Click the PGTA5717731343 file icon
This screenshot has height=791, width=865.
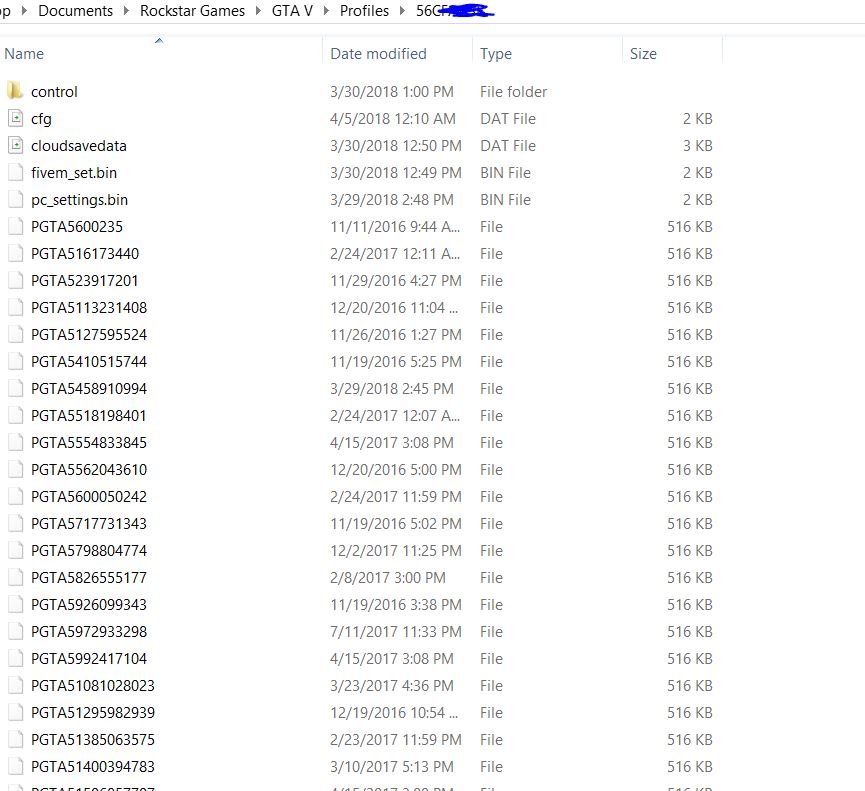pyautogui.click(x=16, y=523)
